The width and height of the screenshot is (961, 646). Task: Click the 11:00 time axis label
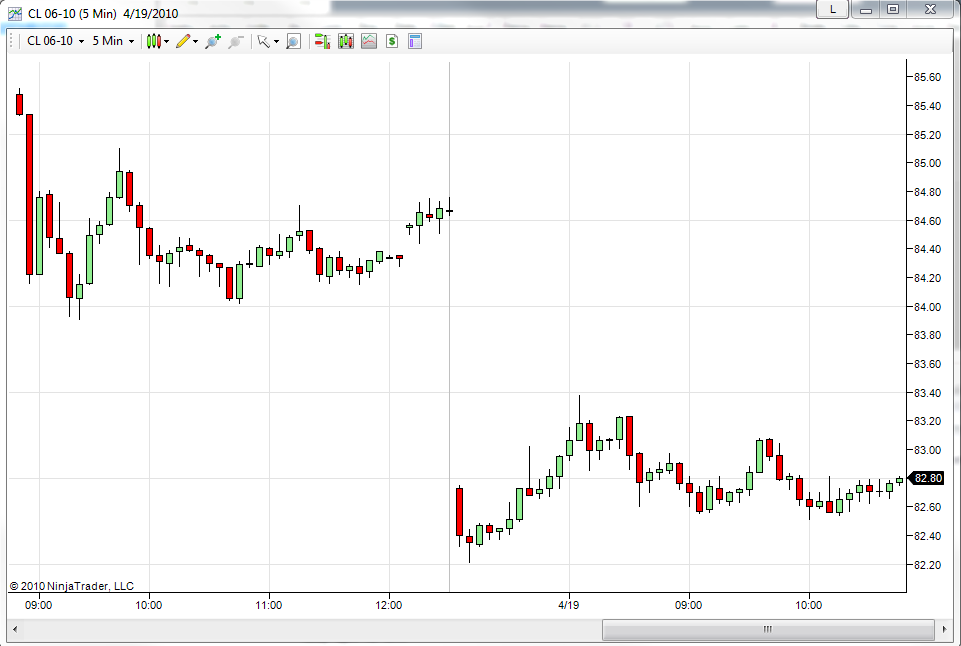click(268, 605)
